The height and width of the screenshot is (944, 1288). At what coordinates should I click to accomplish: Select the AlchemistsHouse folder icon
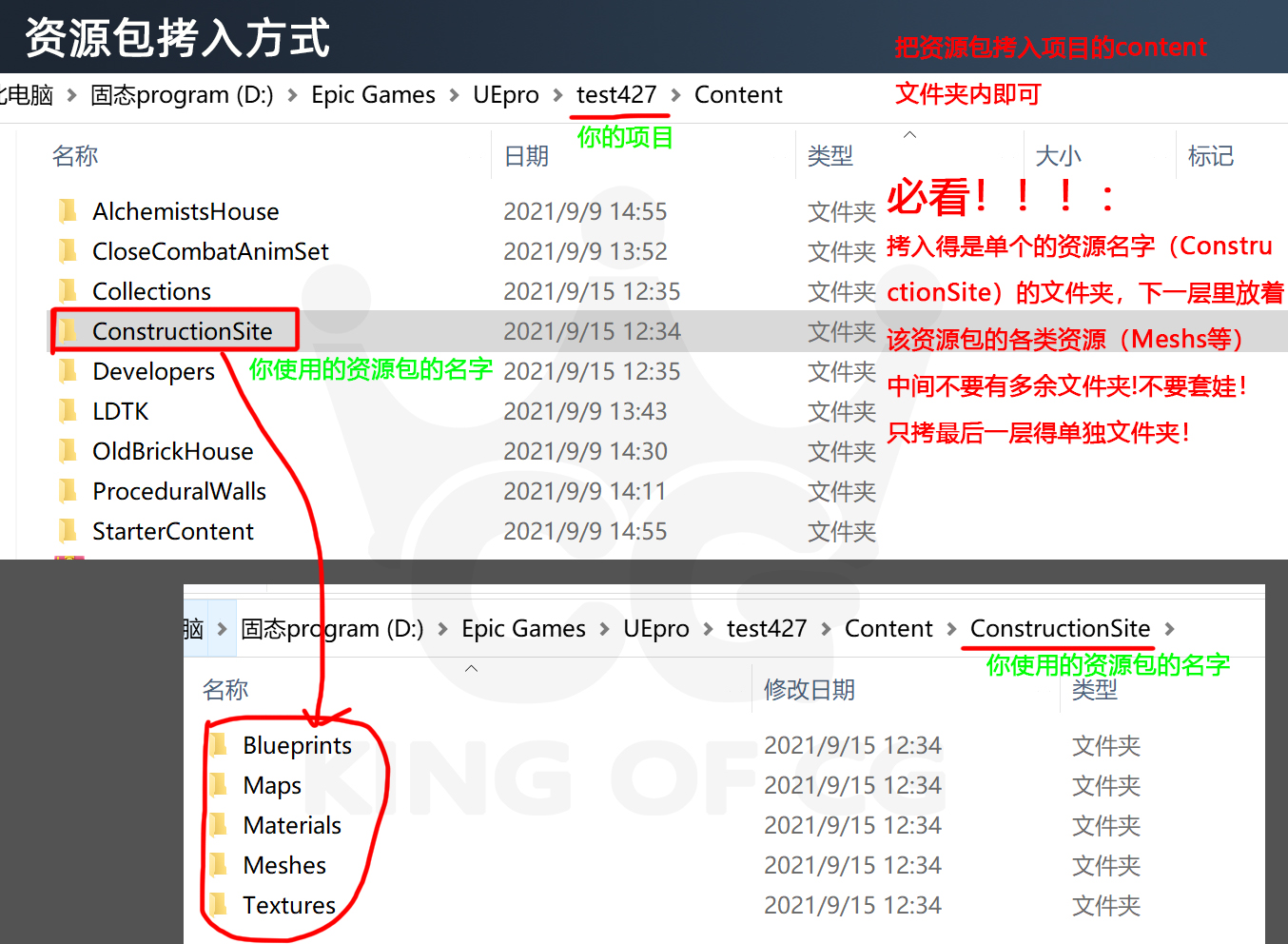pos(68,211)
